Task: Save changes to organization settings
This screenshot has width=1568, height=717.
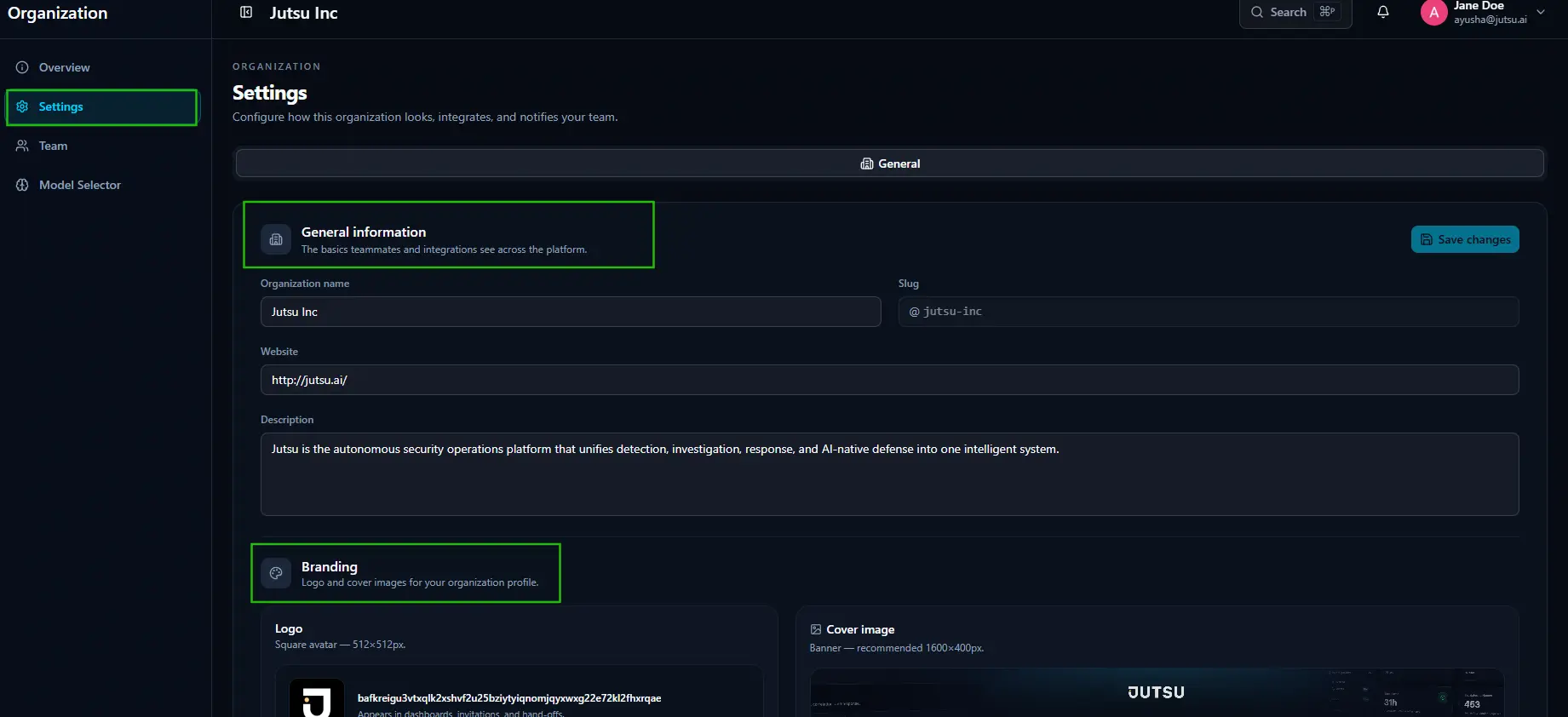Action: coord(1465,239)
